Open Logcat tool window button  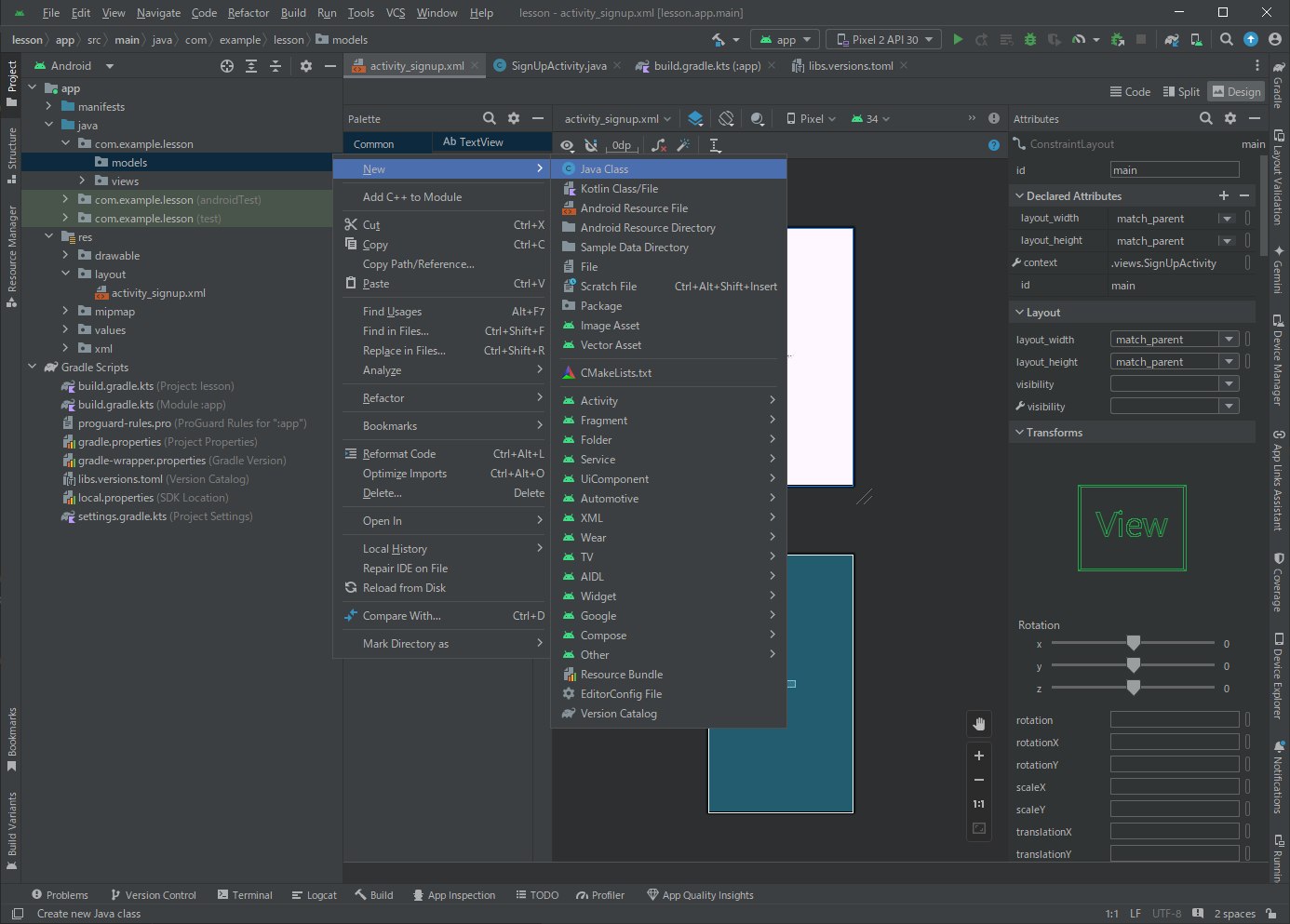tap(314, 895)
